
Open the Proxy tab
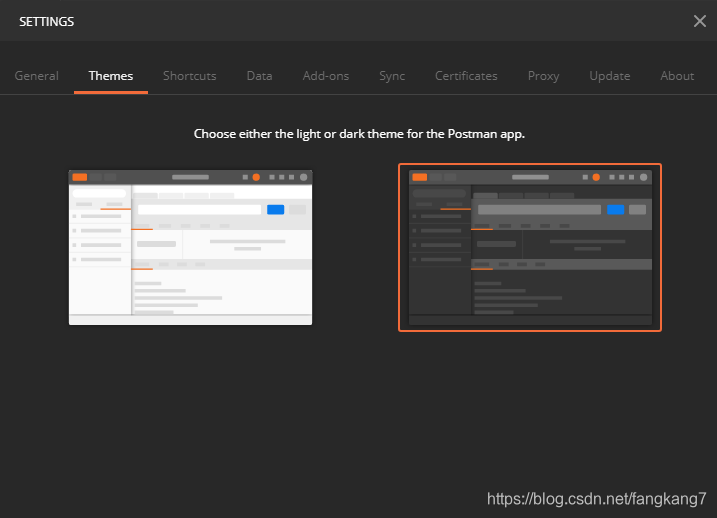(x=543, y=76)
